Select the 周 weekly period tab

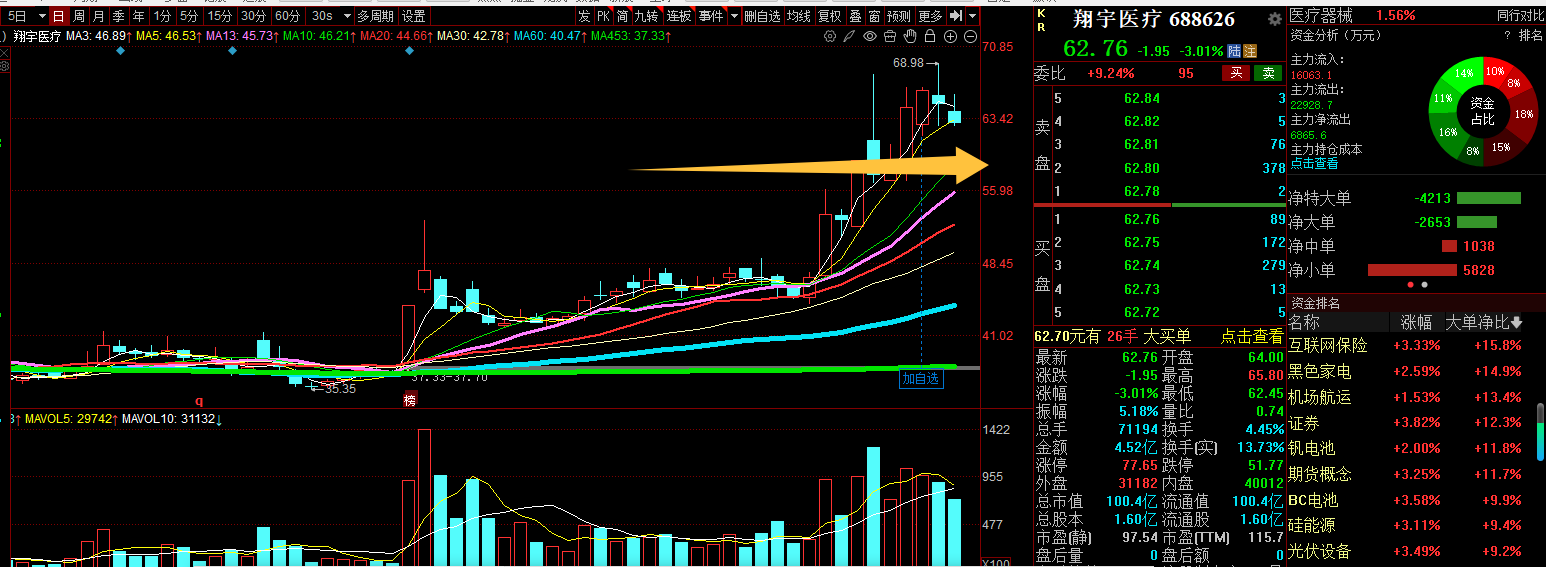point(78,16)
